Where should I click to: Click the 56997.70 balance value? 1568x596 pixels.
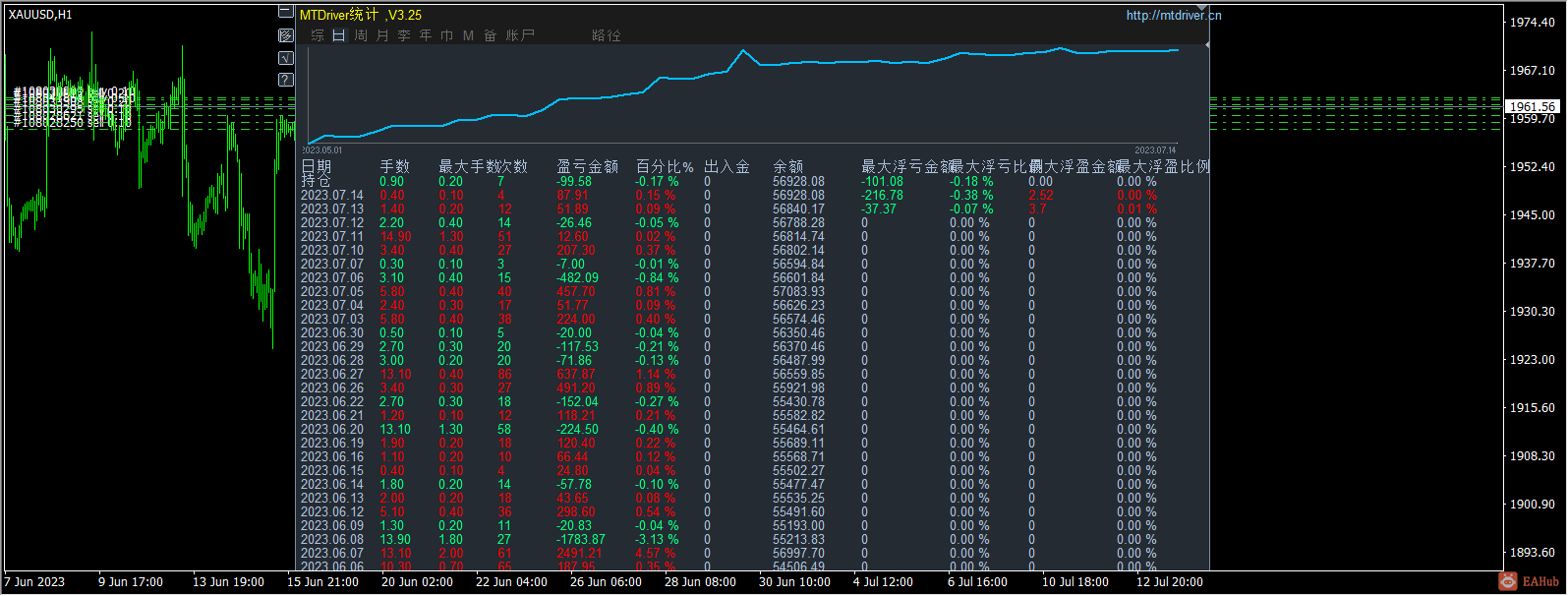tap(798, 554)
